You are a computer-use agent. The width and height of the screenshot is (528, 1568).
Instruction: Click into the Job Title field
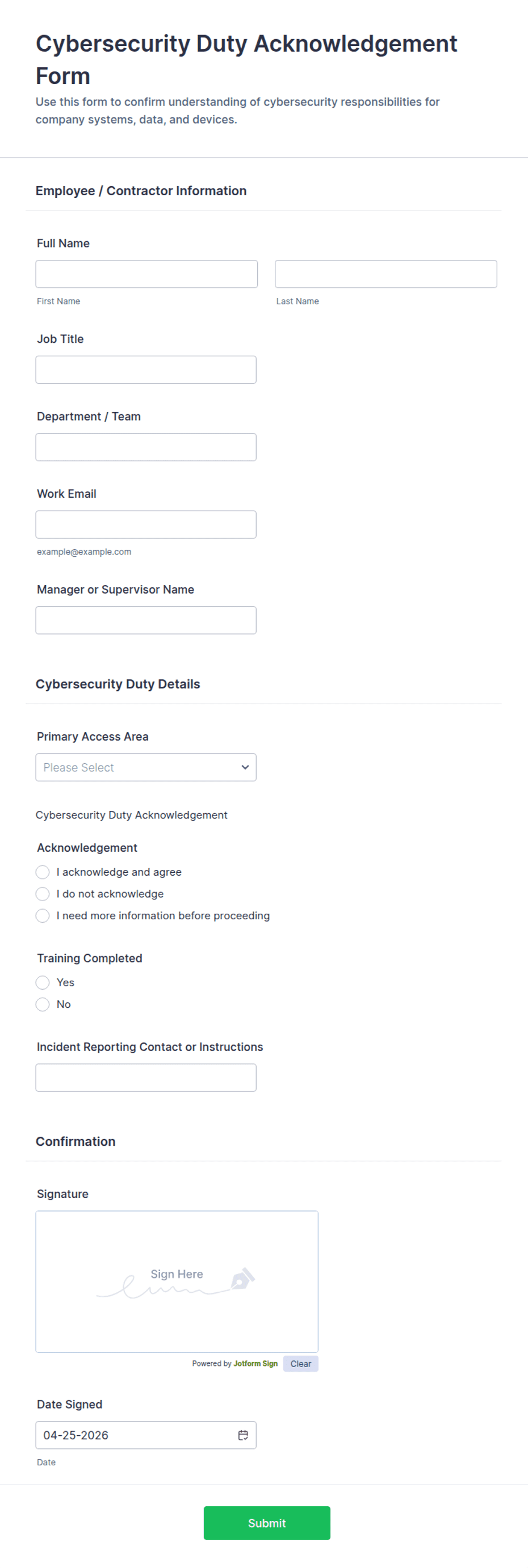pyautogui.click(x=145, y=369)
